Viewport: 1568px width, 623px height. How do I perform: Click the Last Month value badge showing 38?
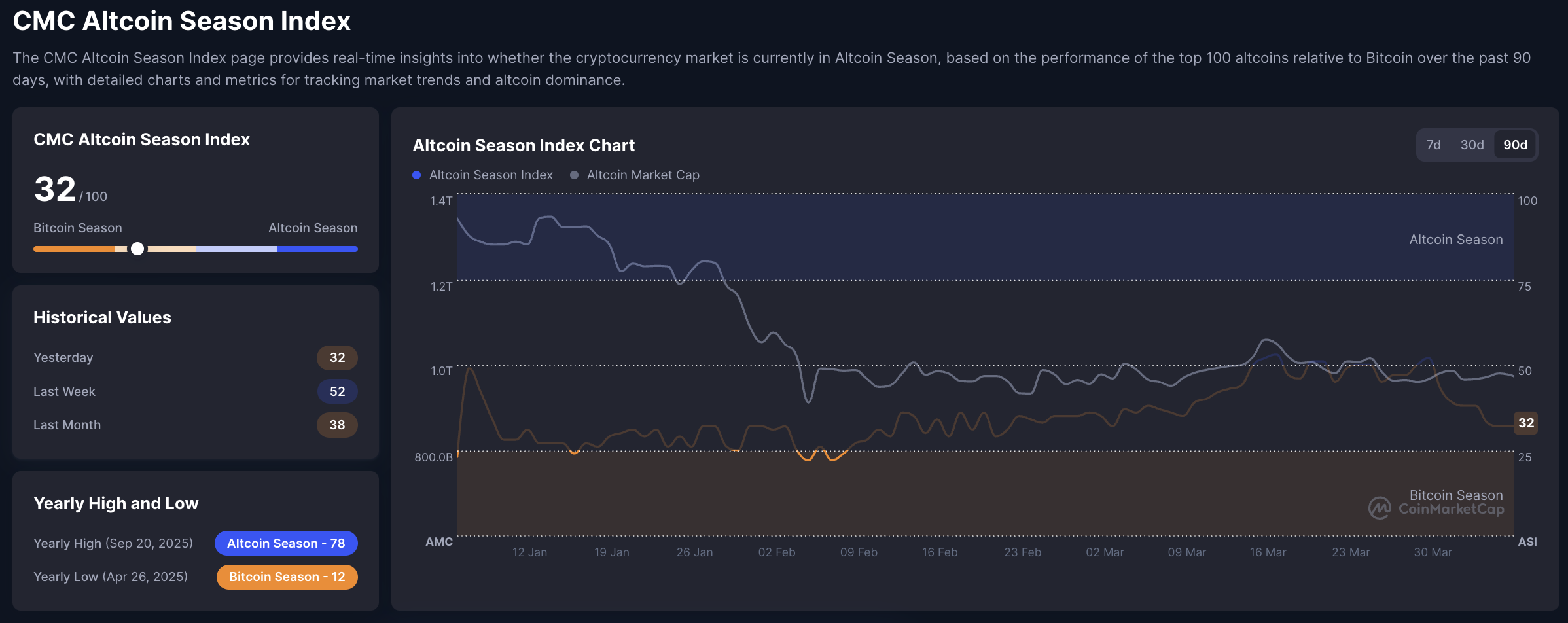337,425
